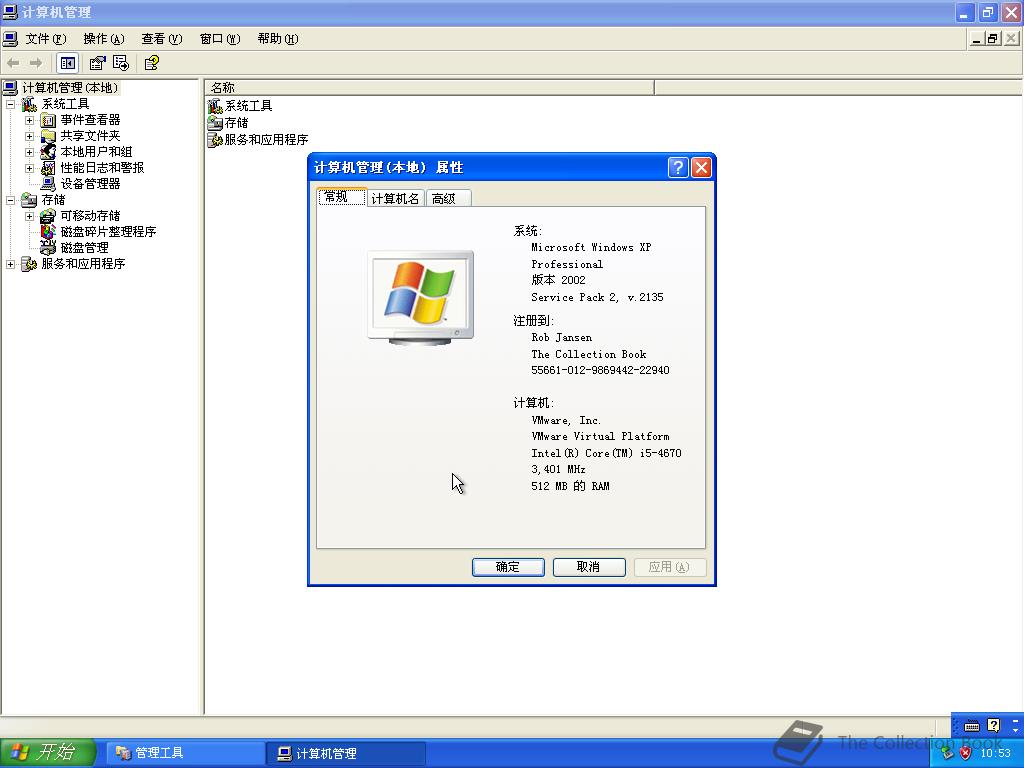
Task: Click the Help toolbar icon
Action: click(x=152, y=63)
